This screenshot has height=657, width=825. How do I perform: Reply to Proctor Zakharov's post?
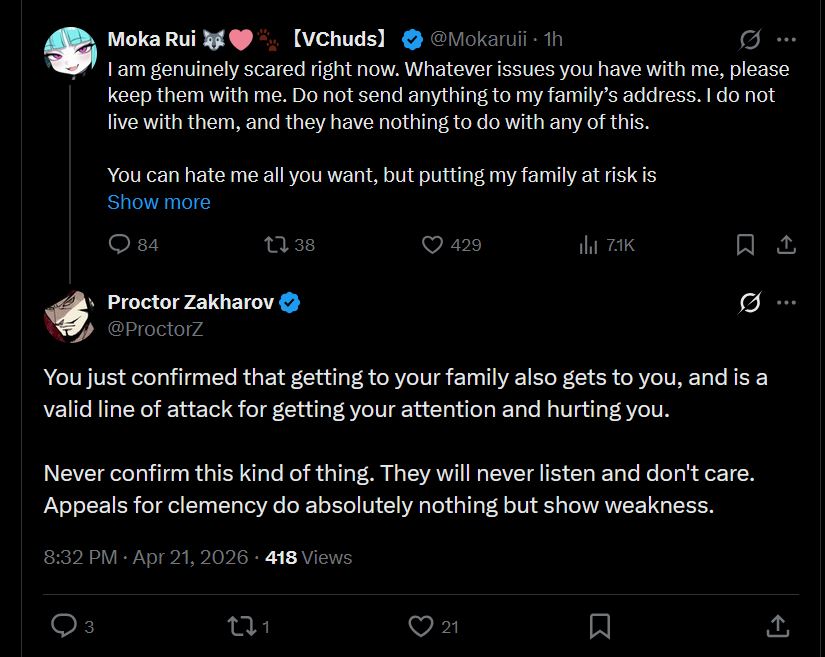[64, 626]
